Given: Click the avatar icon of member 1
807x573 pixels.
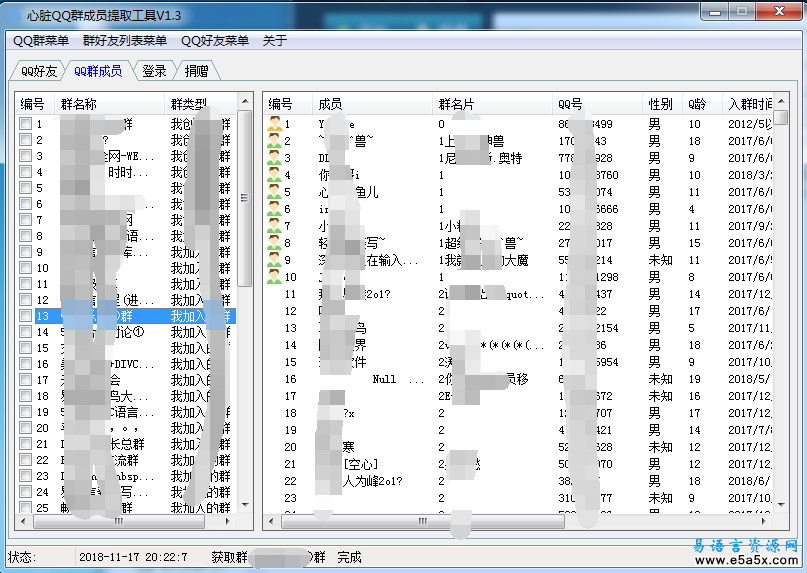Looking at the screenshot, I should (x=274, y=124).
